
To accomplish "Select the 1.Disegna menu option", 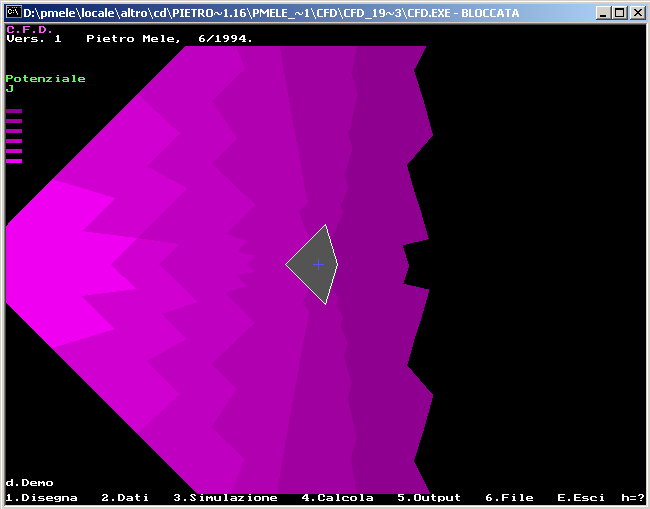I will coord(41,497).
